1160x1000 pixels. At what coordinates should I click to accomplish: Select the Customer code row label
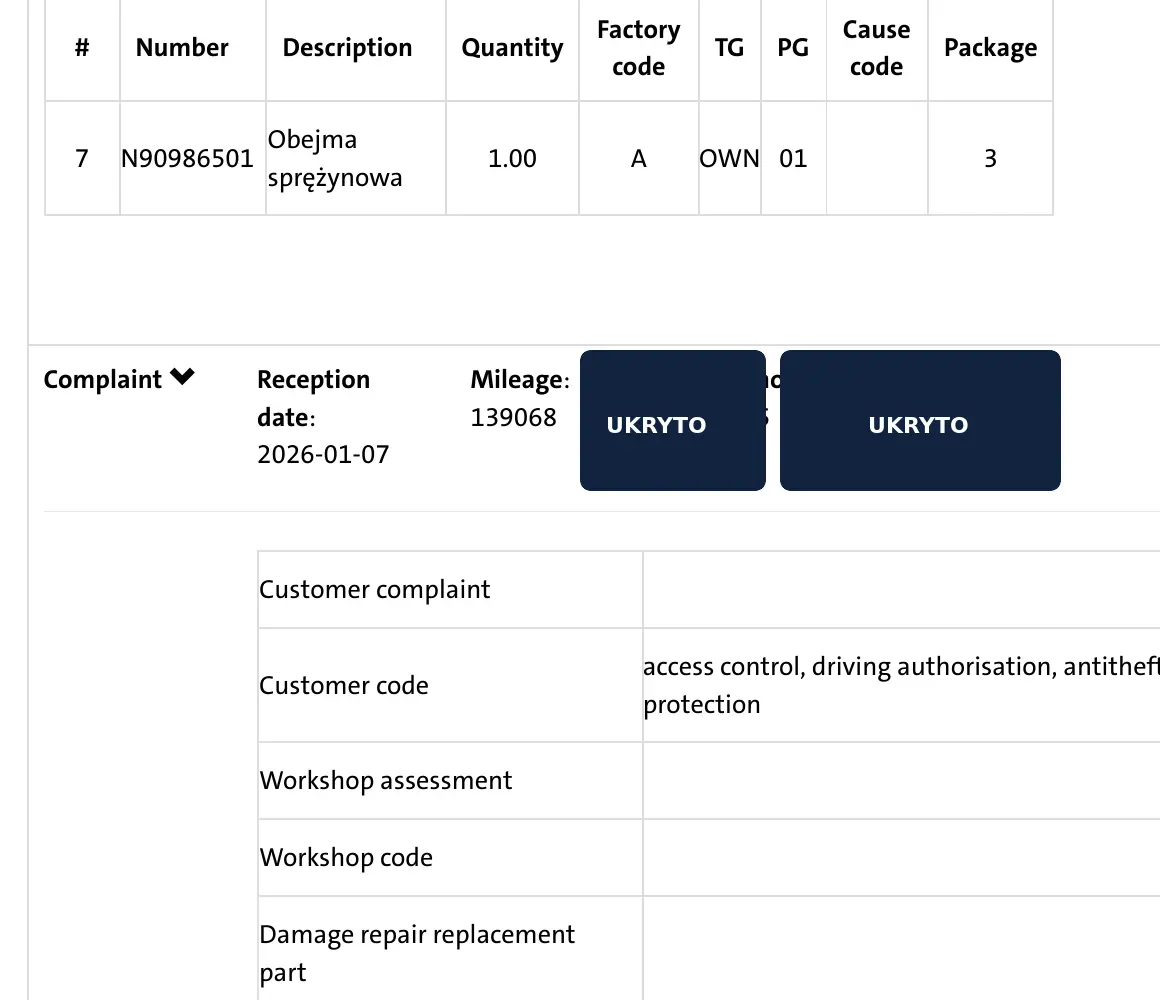(x=344, y=686)
